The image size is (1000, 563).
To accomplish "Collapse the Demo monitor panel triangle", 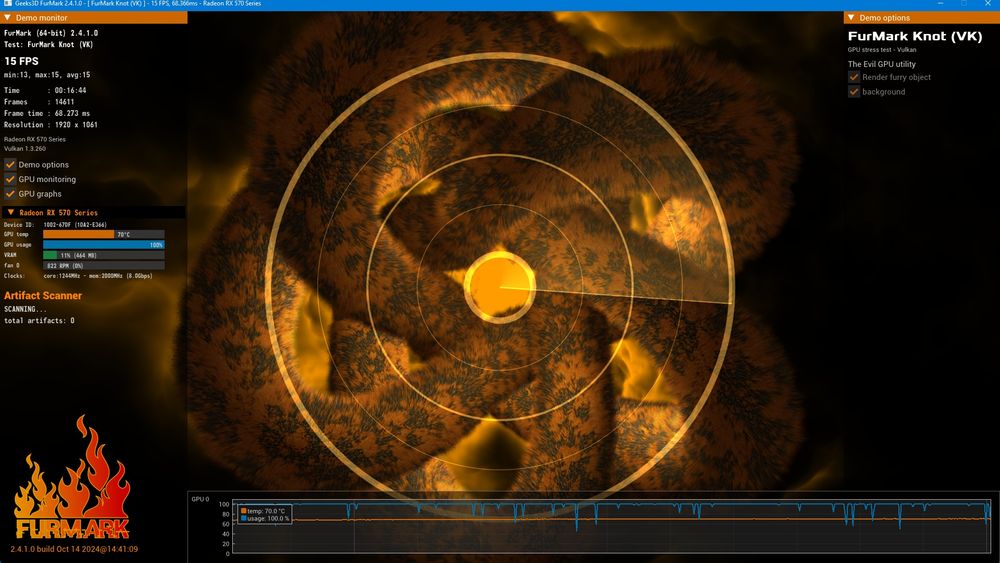I will (8, 18).
